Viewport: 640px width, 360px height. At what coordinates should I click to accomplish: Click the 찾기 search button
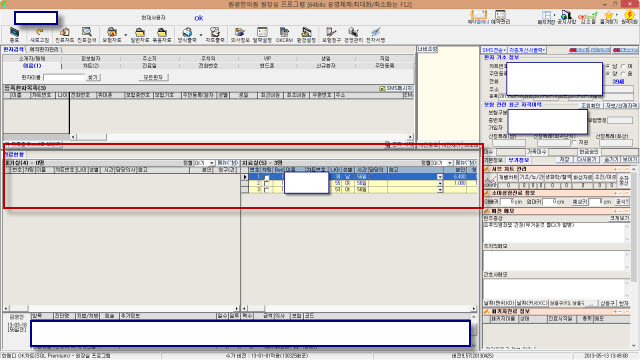(93, 77)
